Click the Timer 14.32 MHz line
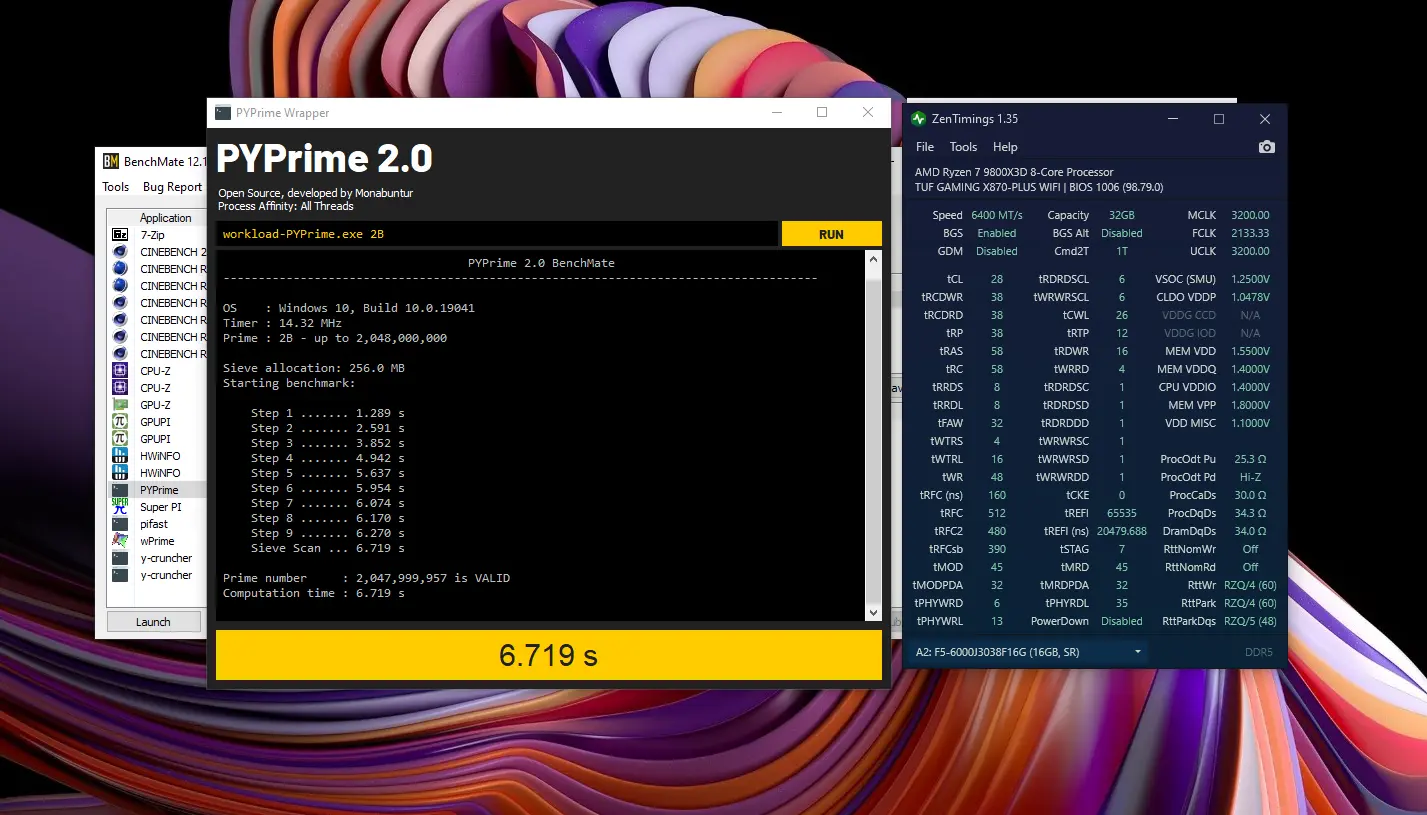 [x=282, y=323]
